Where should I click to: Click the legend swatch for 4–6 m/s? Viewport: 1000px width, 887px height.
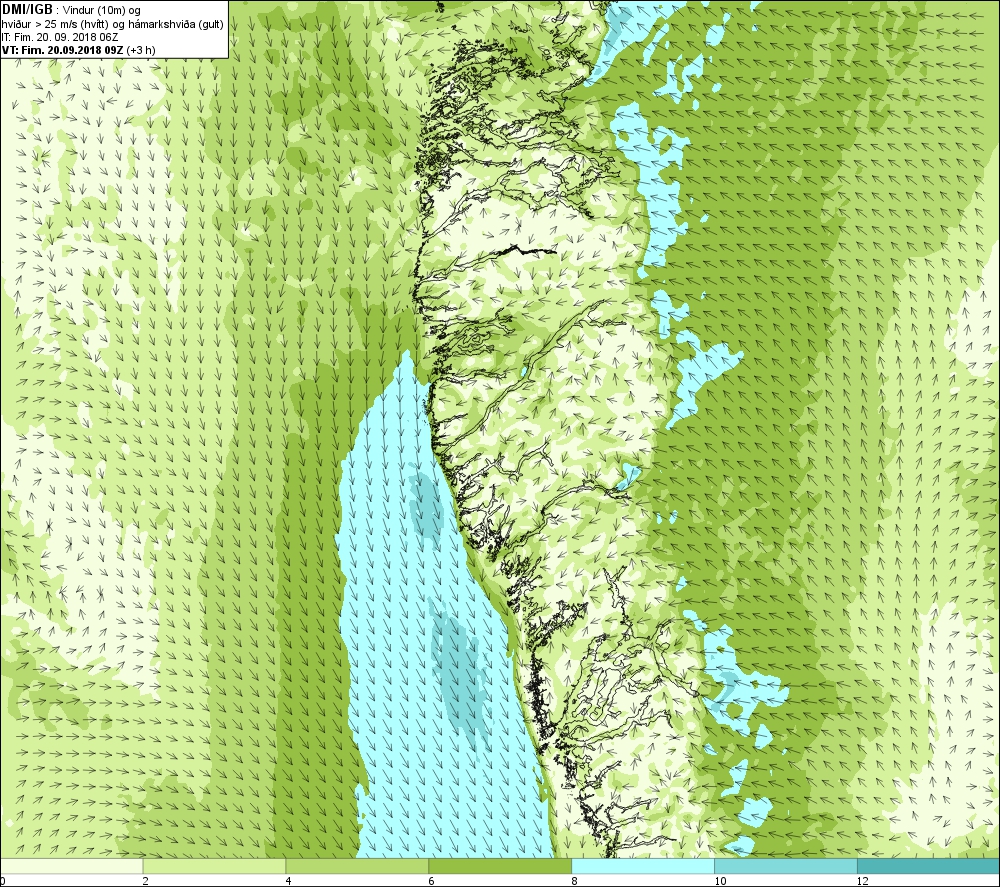(x=357, y=866)
